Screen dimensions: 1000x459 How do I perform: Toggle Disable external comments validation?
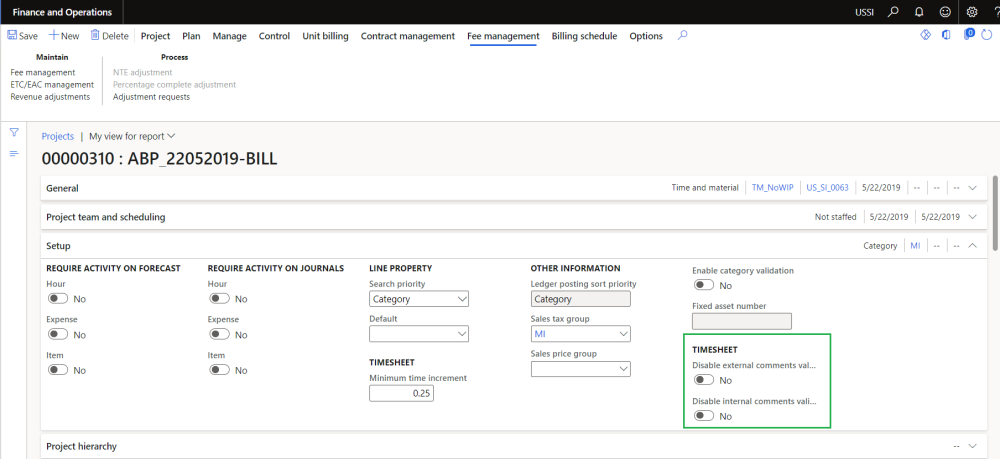[703, 380]
